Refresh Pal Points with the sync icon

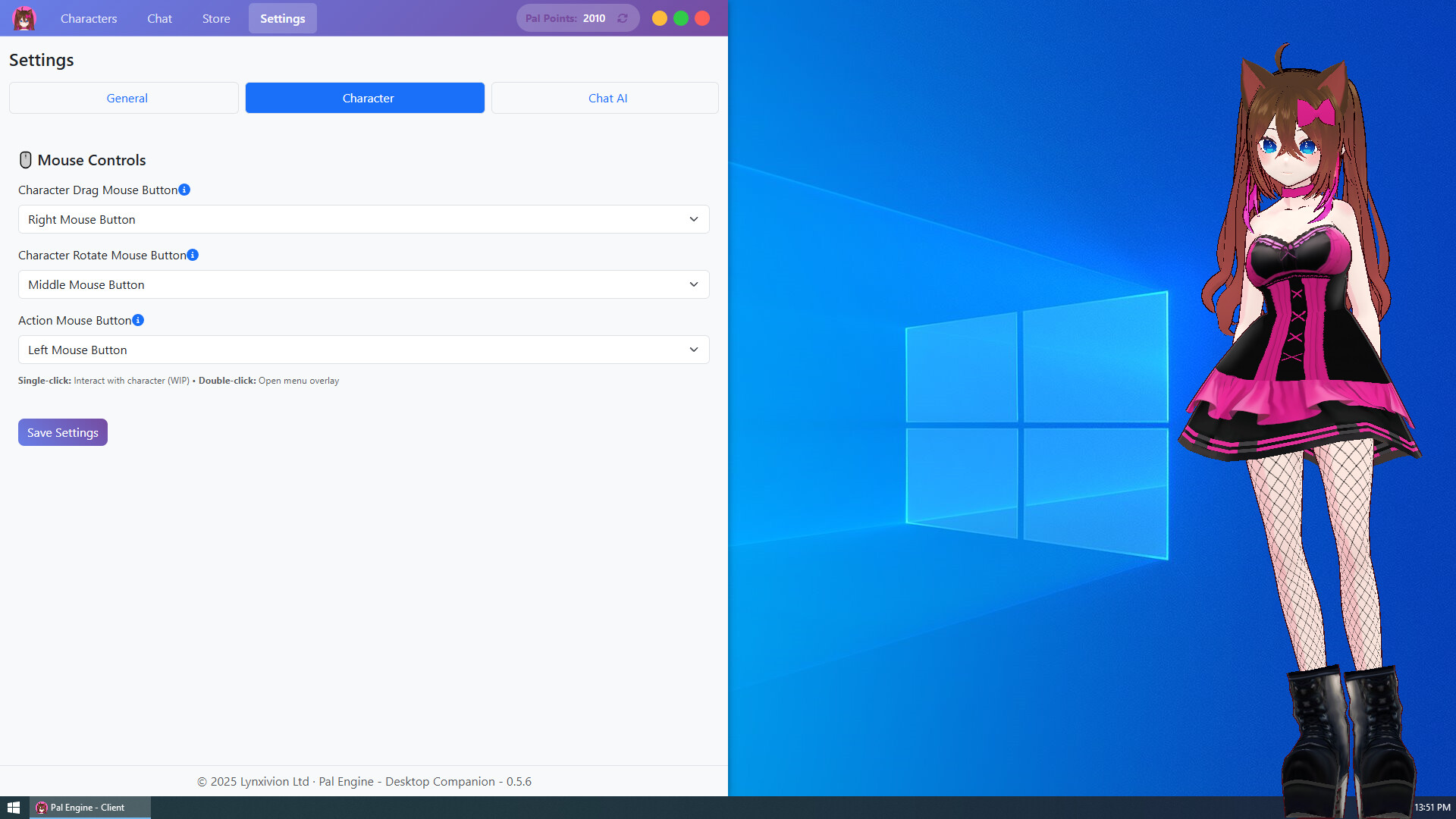point(623,18)
